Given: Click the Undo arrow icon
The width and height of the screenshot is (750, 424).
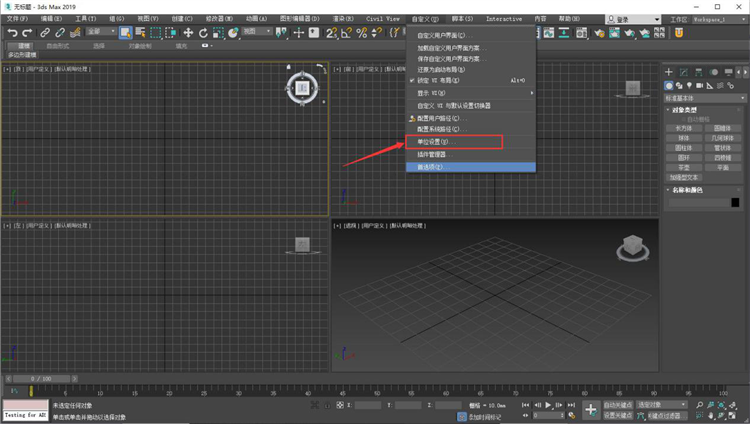Looking at the screenshot, I should pyautogui.click(x=12, y=33).
